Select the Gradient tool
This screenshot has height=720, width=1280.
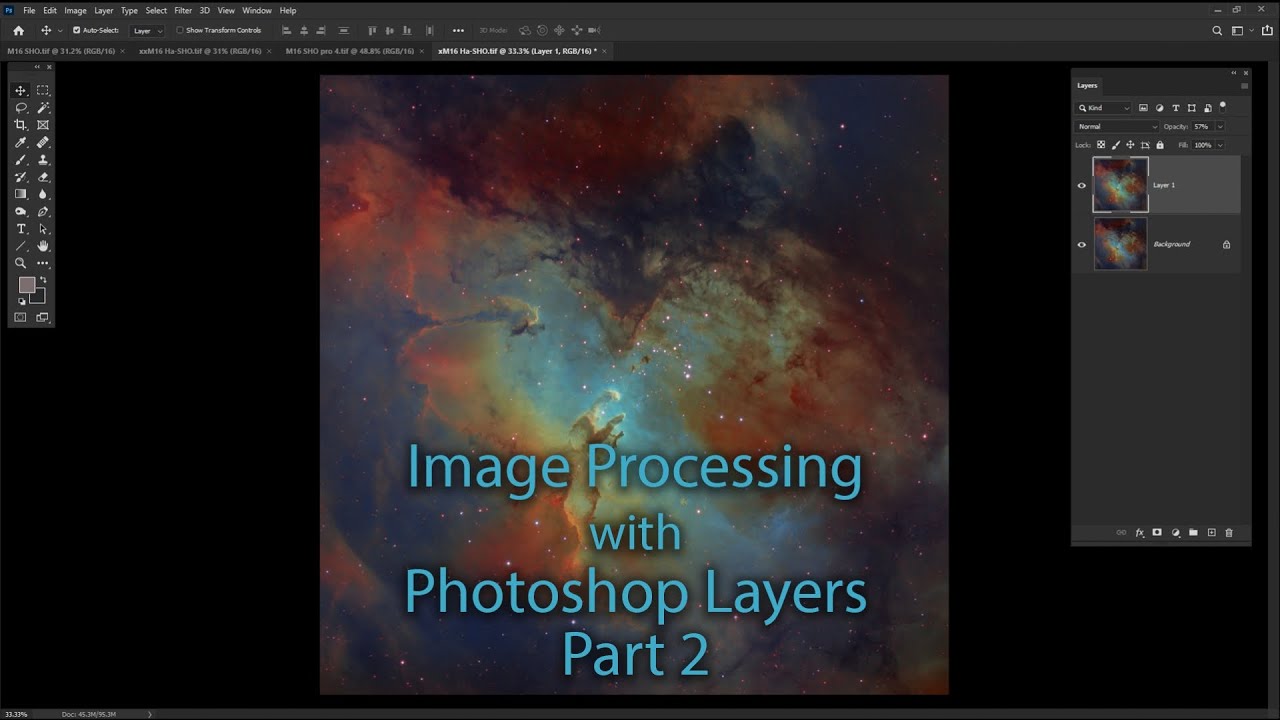(x=20, y=194)
